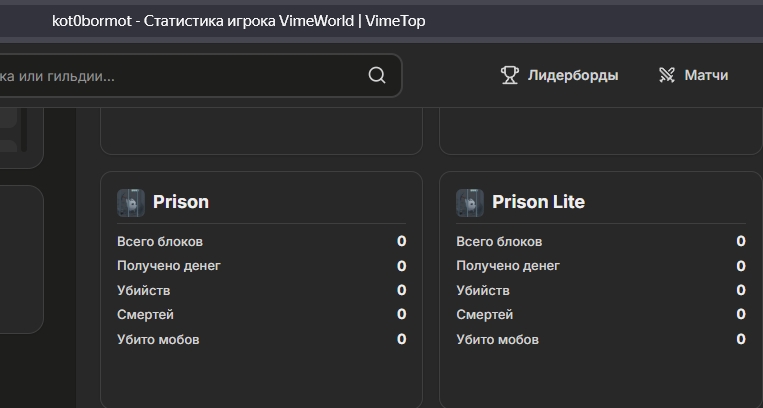763x408 pixels.
Task: Select the Получено денег label in Prison Lite
Action: tap(508, 266)
